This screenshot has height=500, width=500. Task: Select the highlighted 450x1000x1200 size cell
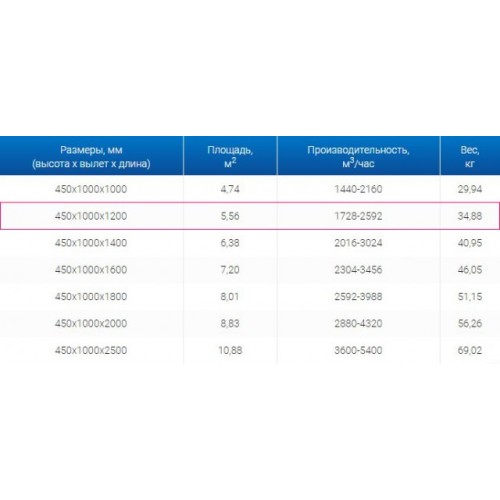click(91, 216)
